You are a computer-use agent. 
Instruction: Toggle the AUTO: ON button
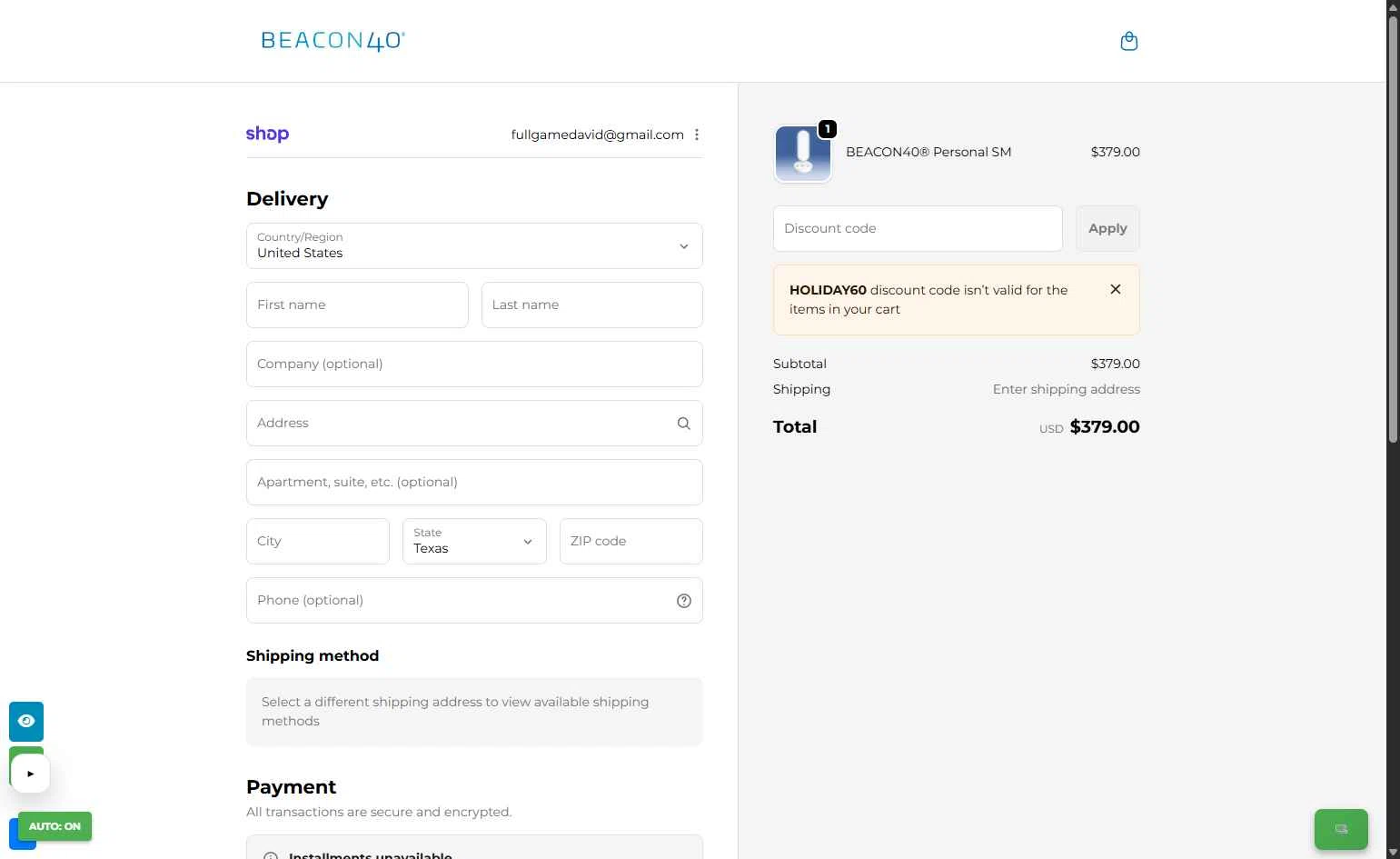click(55, 826)
